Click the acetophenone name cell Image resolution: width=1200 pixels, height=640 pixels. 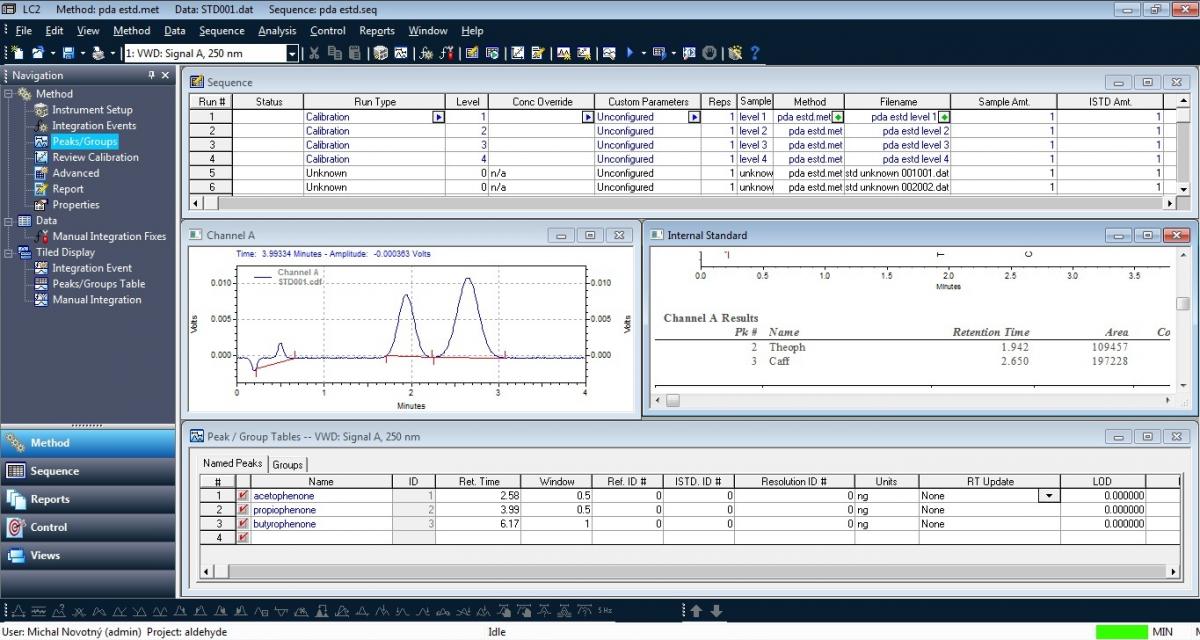coord(321,496)
